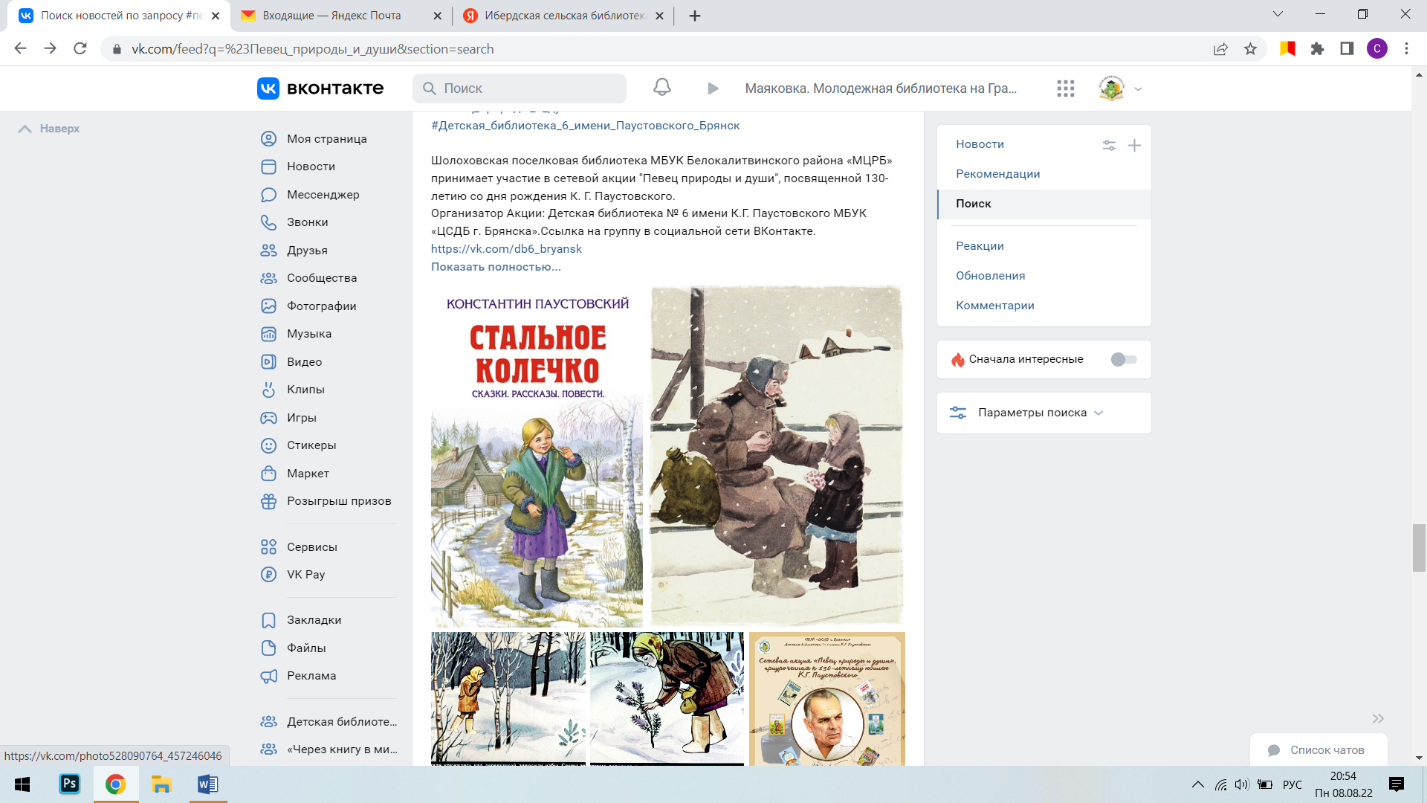
Task: Open the profile avatar dropdown menu
Action: click(1120, 88)
